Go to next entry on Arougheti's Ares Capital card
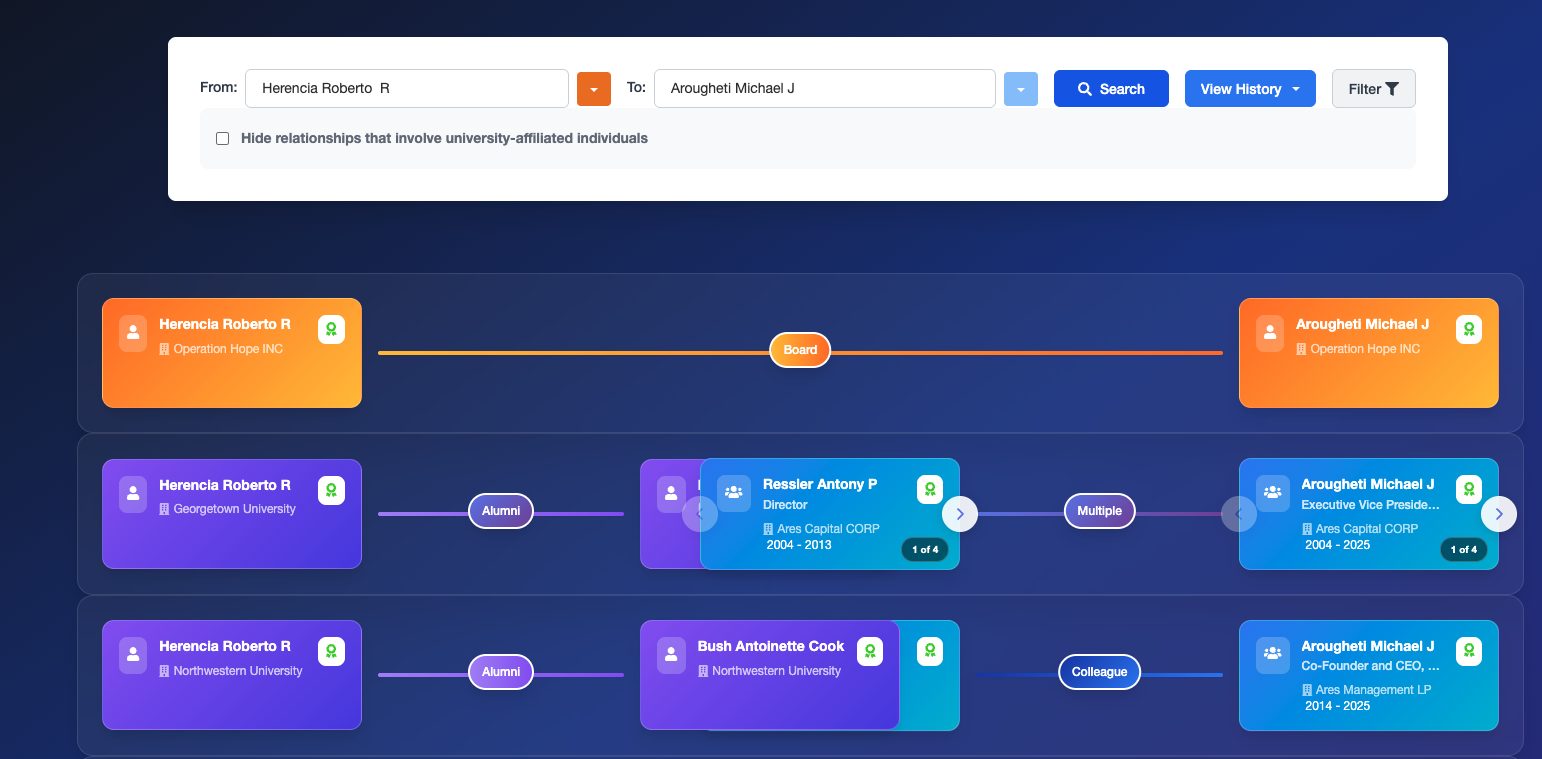Image resolution: width=1542 pixels, height=759 pixels. tap(1499, 514)
